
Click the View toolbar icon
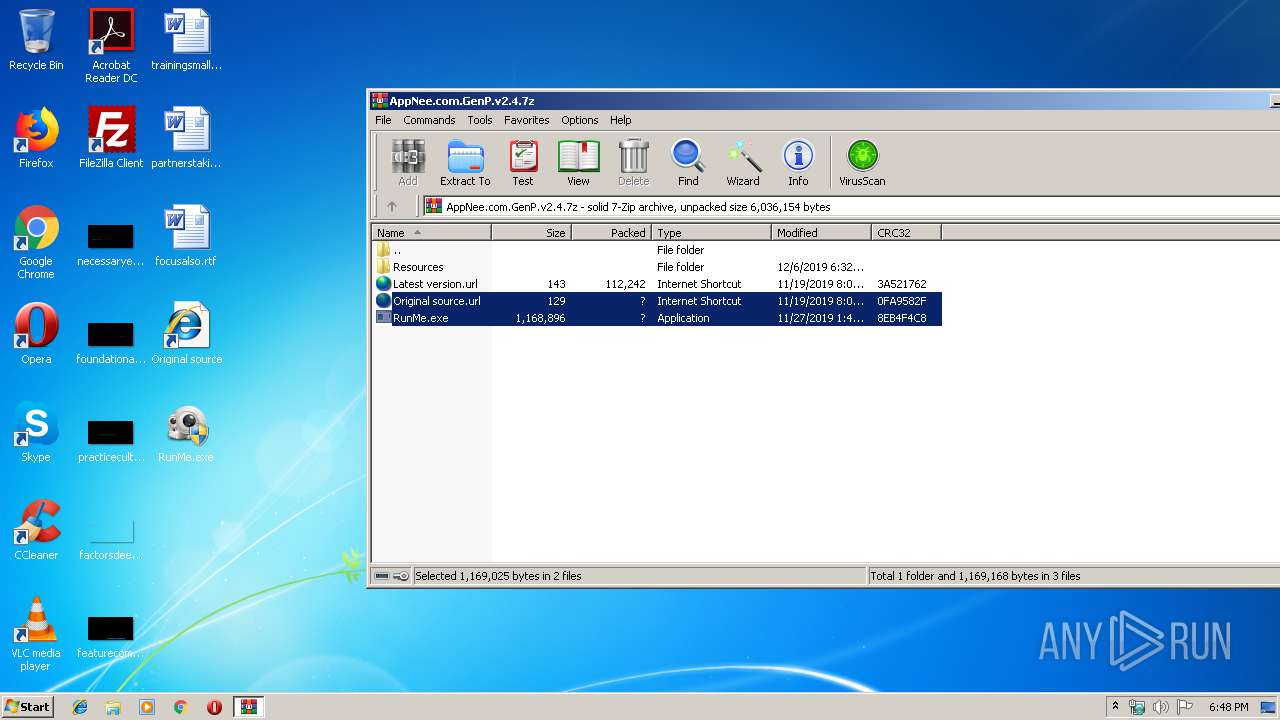coord(578,163)
